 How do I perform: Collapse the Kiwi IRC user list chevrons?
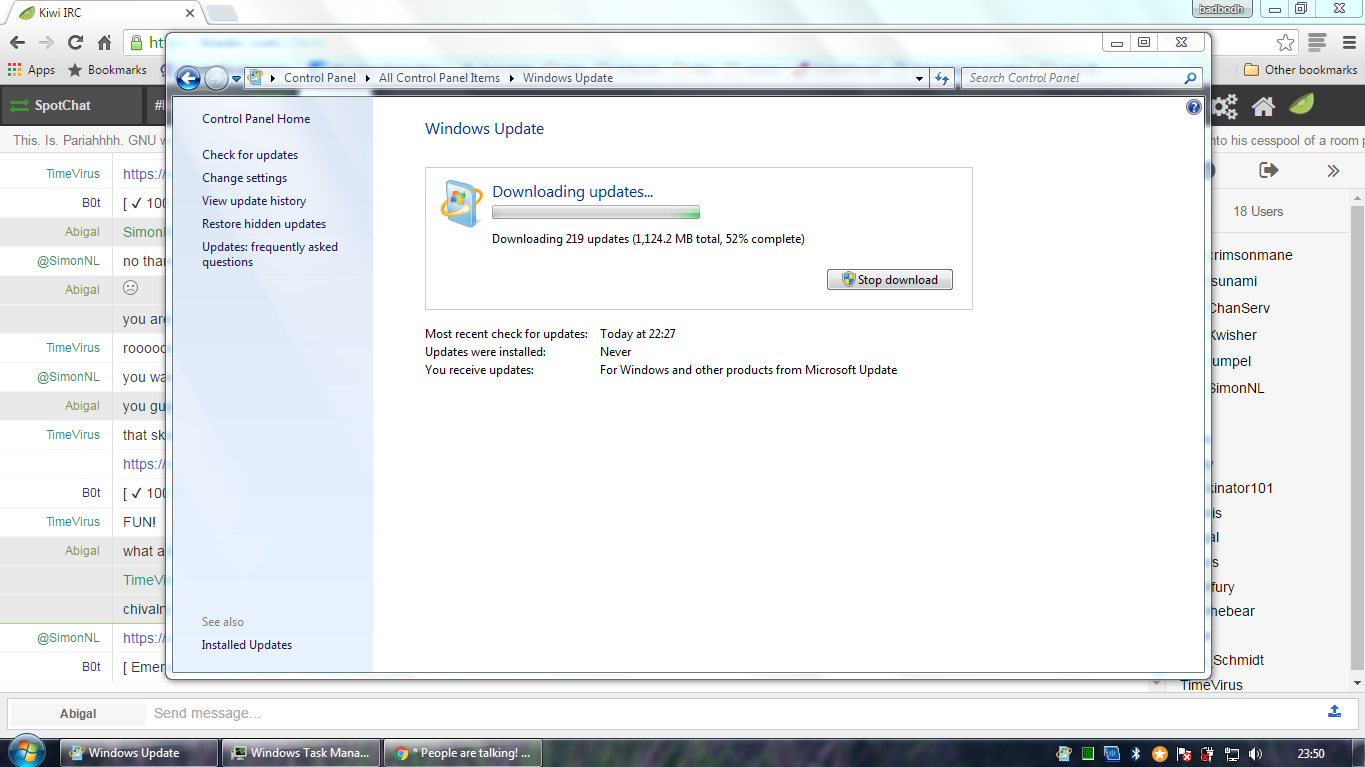(1333, 171)
